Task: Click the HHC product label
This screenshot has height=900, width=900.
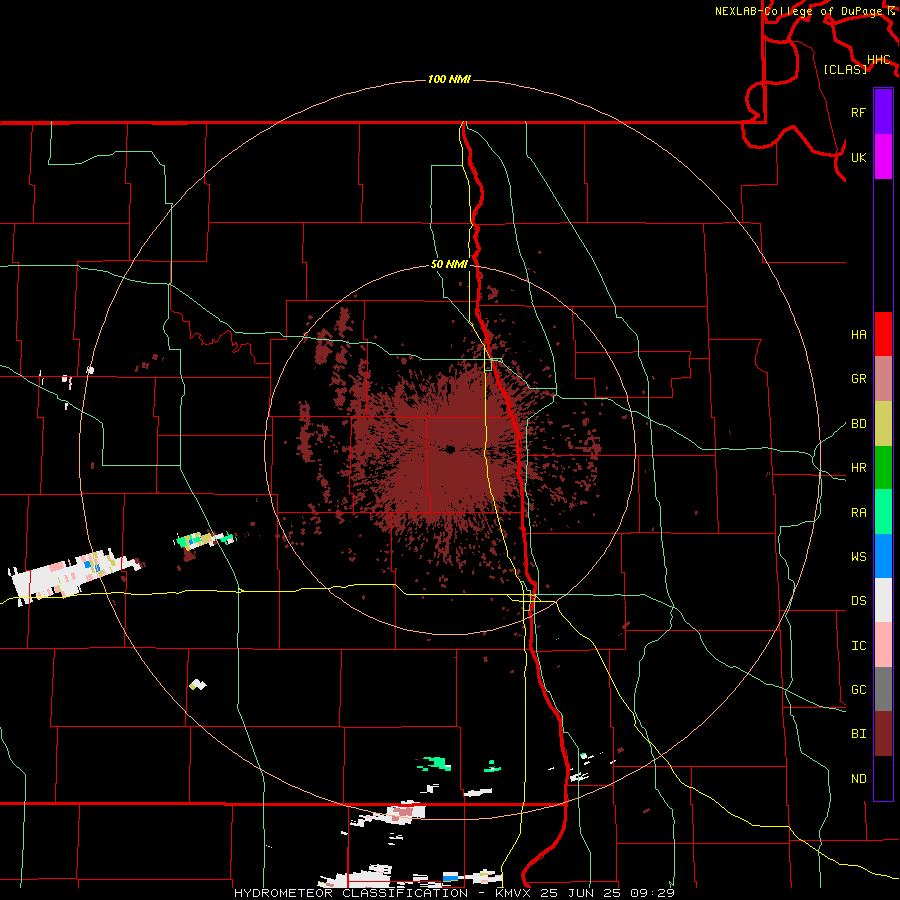Action: pyautogui.click(x=878, y=60)
